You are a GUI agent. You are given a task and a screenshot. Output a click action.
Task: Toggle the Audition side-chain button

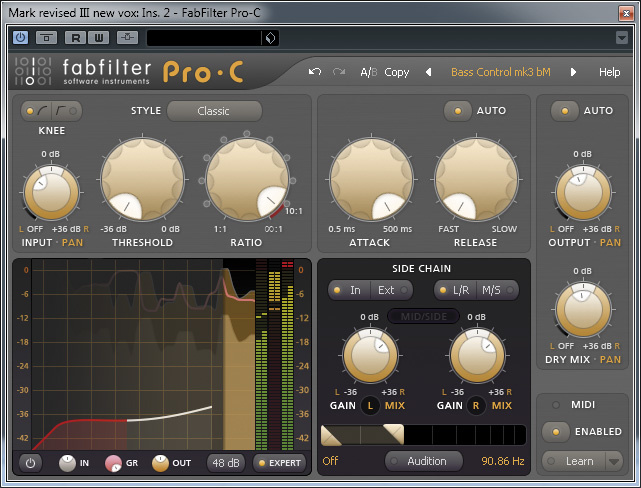(424, 461)
